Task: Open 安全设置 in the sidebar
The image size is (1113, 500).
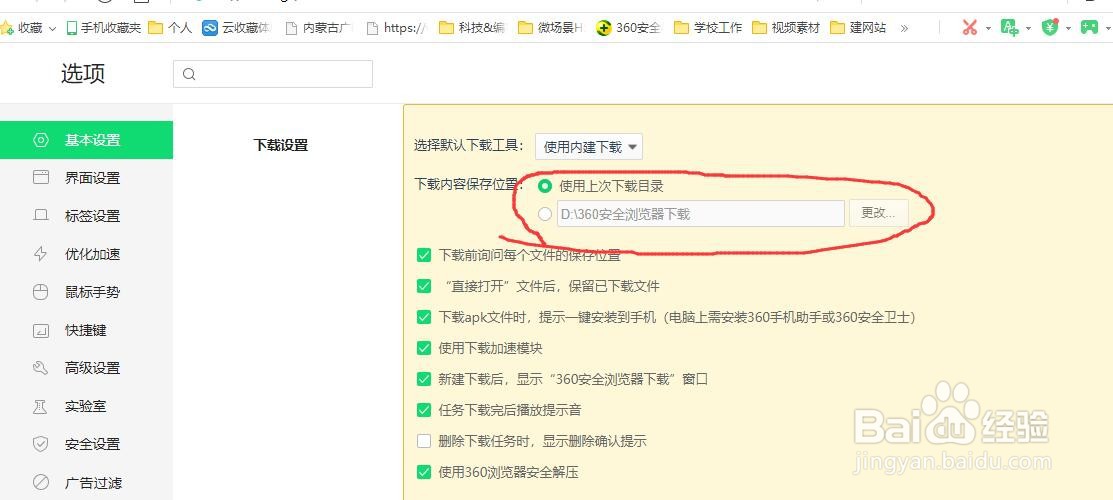Action: coord(87,444)
